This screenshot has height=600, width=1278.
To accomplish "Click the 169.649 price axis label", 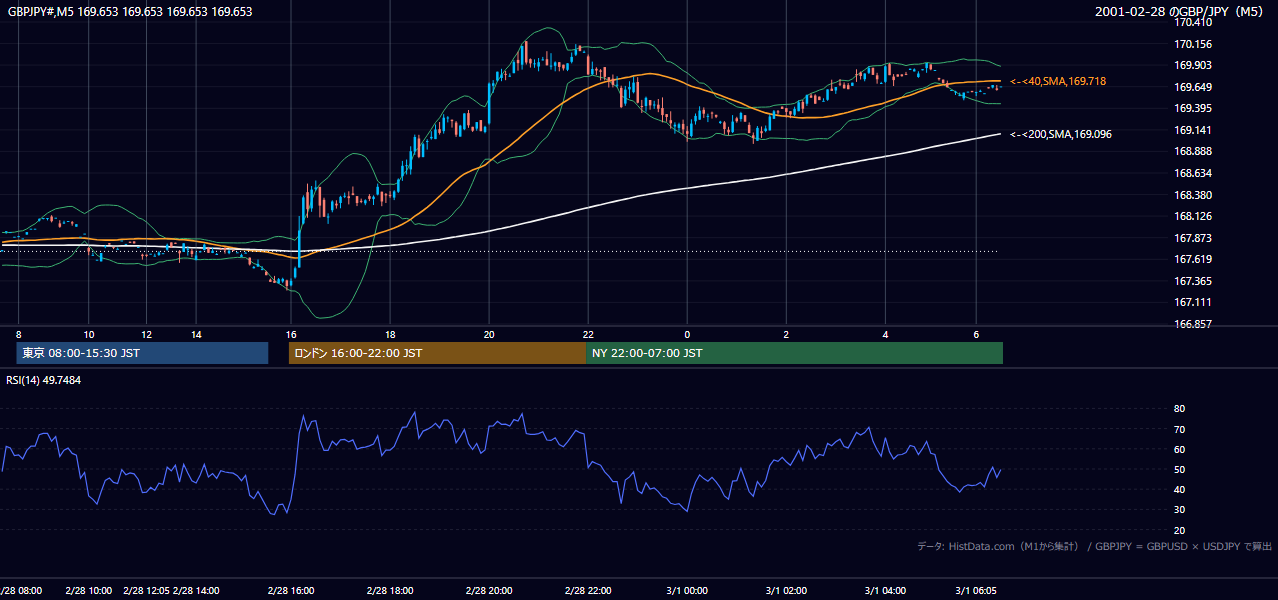I will tap(1191, 87).
